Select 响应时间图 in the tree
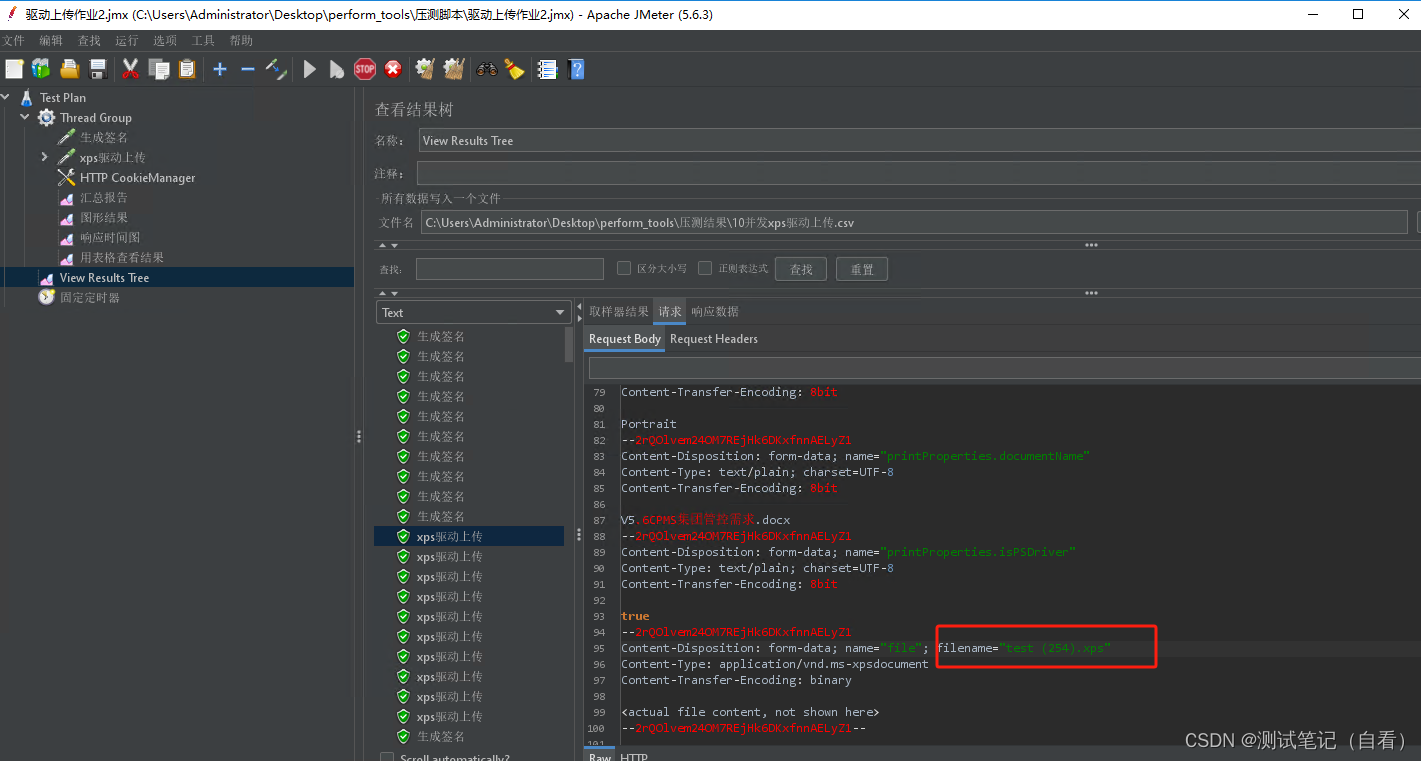Viewport: 1421px width, 761px height. (110, 237)
